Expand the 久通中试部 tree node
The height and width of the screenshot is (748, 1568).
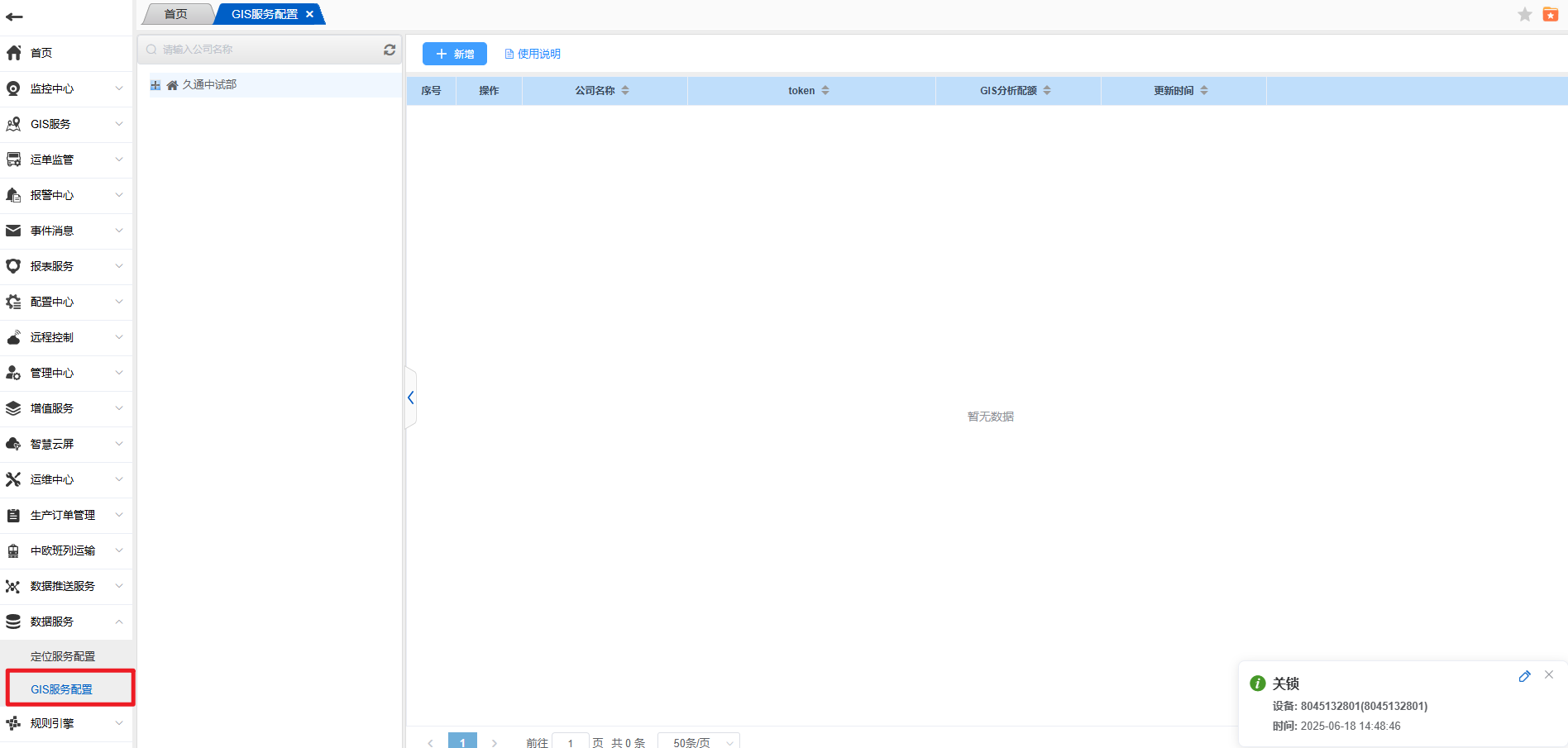coord(155,85)
